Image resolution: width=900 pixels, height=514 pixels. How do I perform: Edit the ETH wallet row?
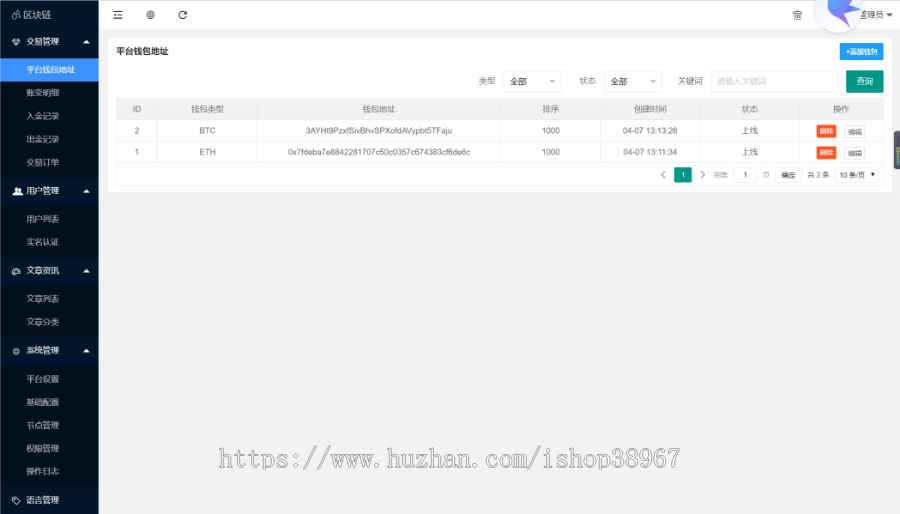[855, 153]
